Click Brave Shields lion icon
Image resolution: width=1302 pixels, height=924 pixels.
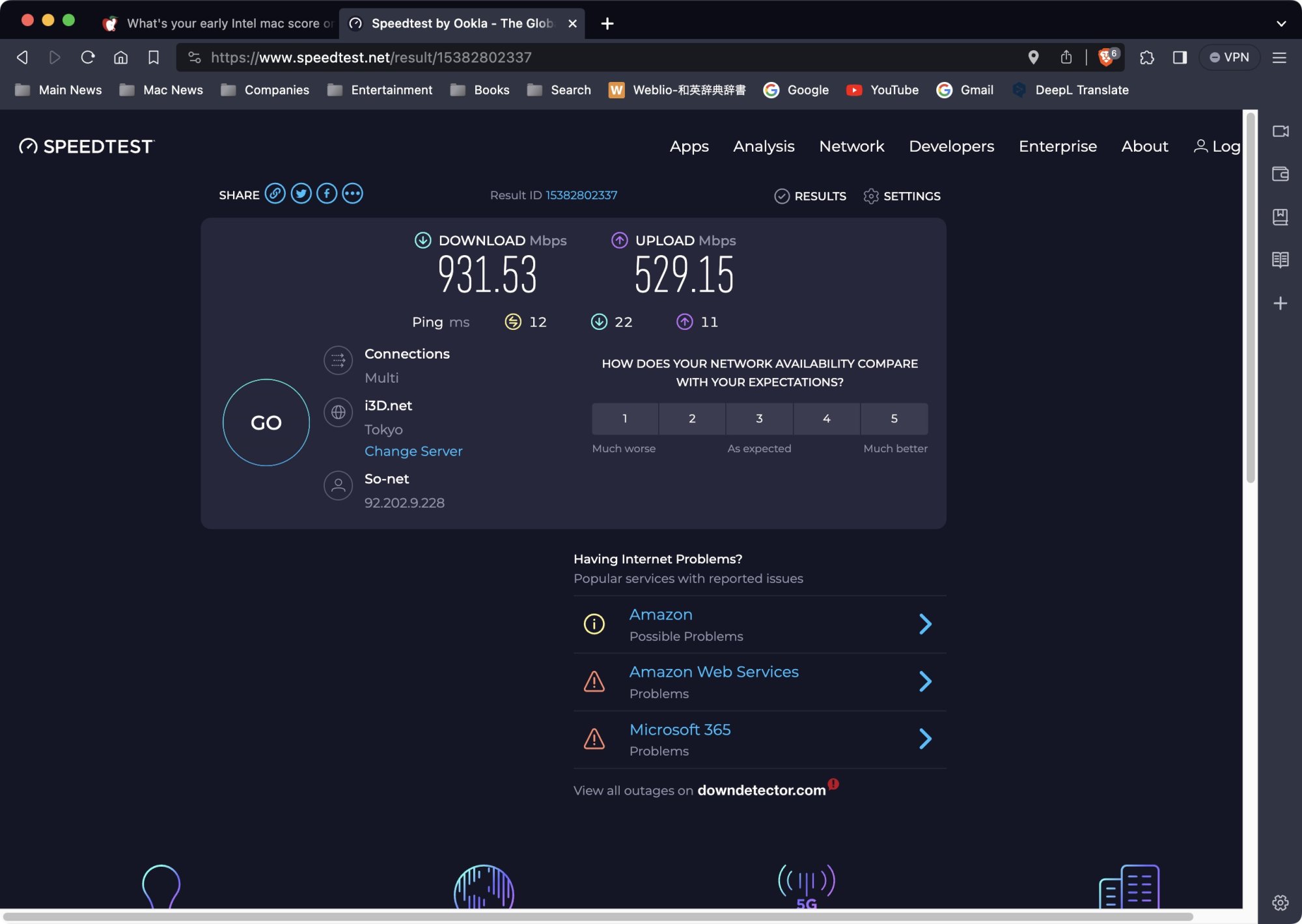pyautogui.click(x=1105, y=57)
